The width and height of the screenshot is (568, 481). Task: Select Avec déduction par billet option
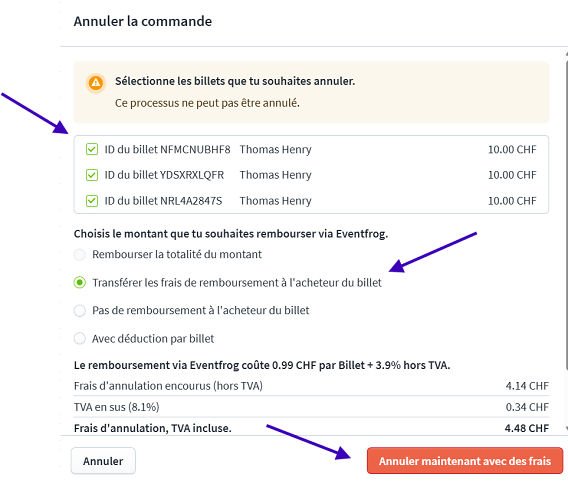(80, 339)
